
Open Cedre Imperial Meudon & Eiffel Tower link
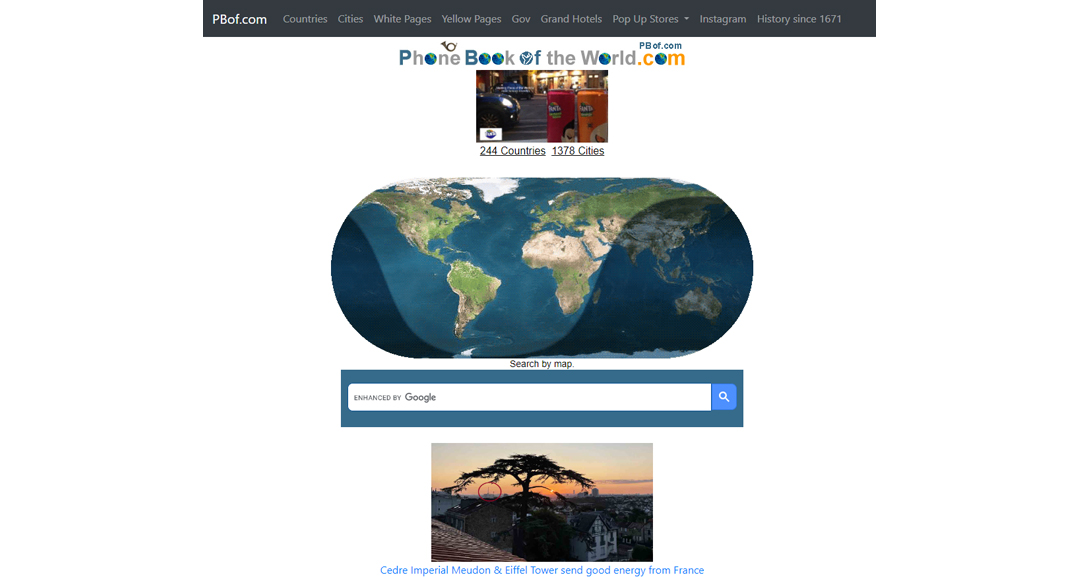click(541, 570)
